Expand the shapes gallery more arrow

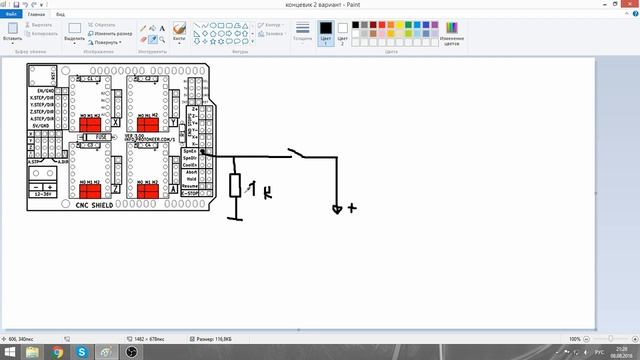[253, 41]
